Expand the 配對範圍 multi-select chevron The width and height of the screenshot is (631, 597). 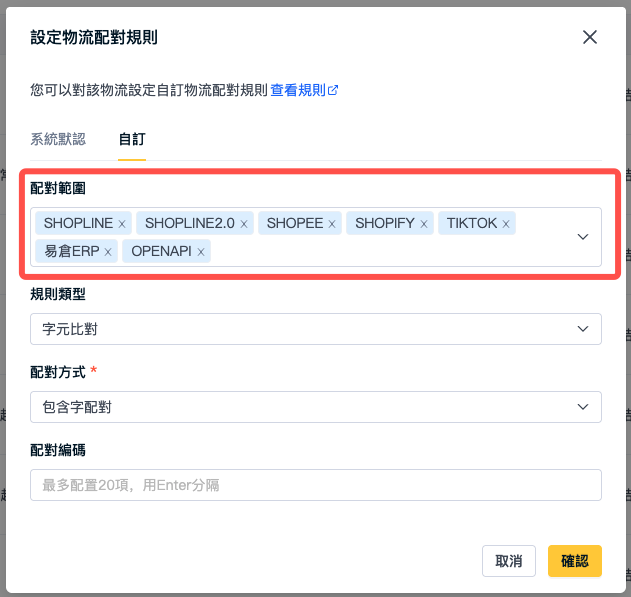click(x=583, y=237)
